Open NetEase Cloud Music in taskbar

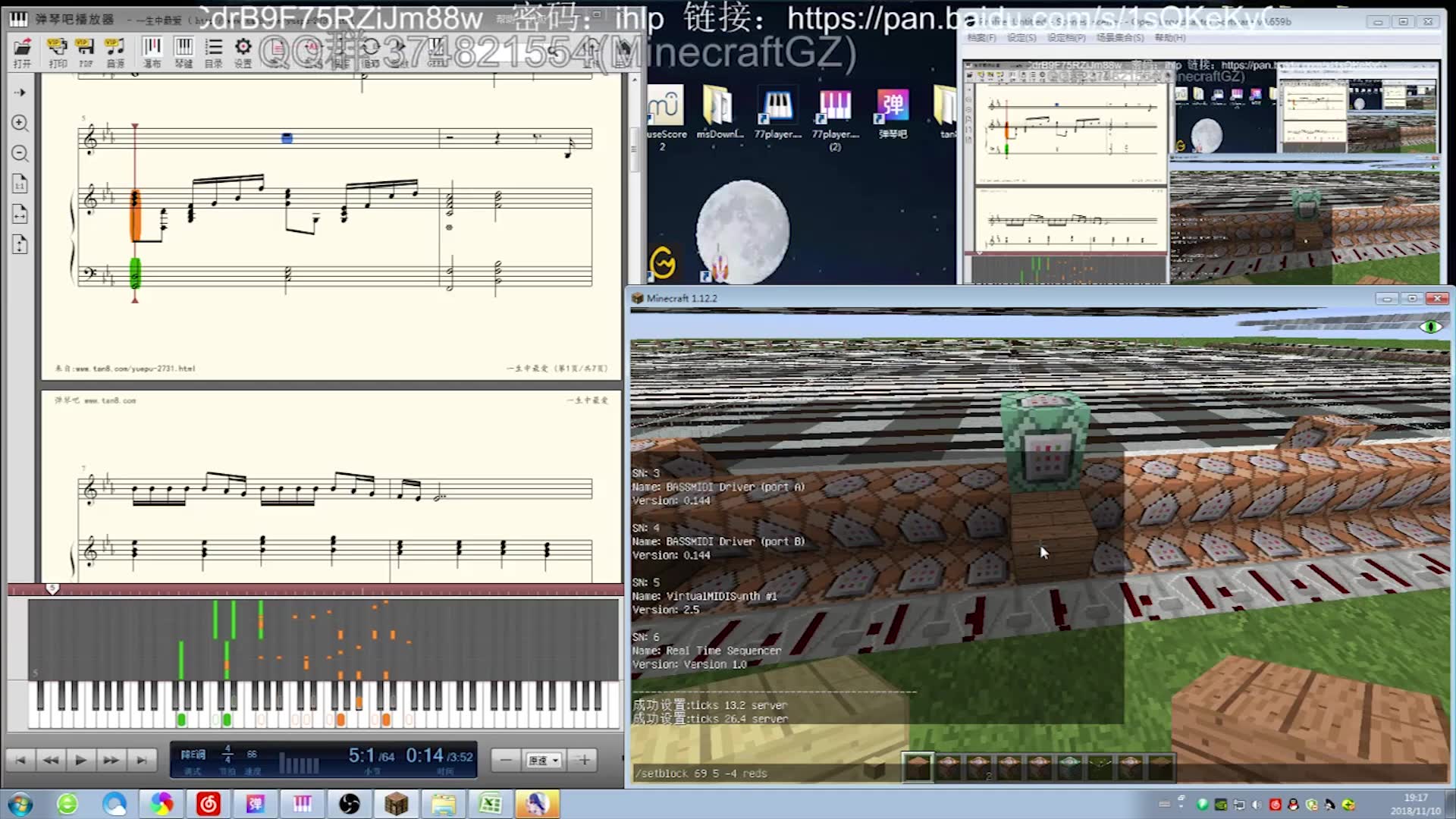[x=208, y=804]
